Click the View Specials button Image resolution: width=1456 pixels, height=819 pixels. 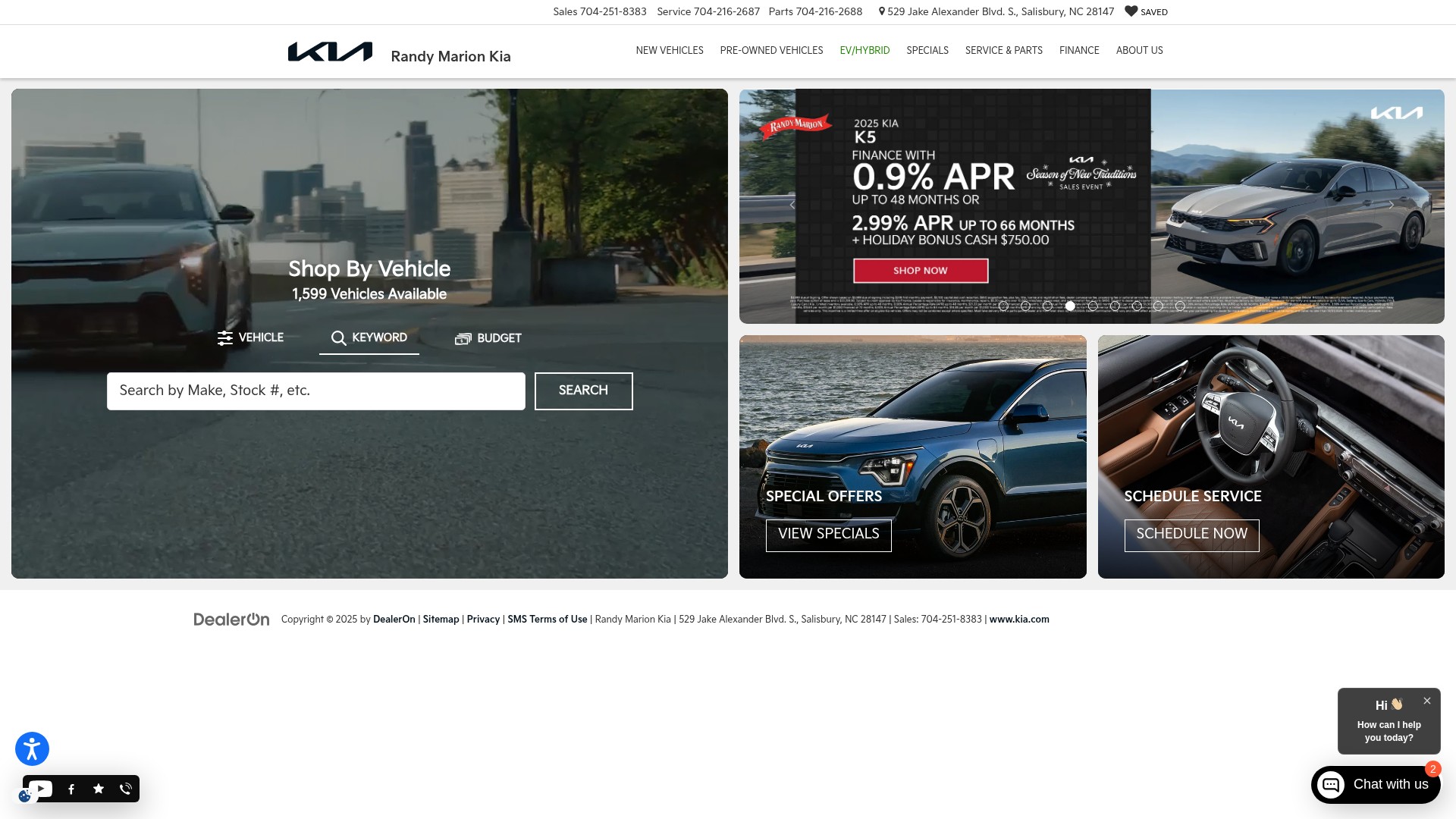[829, 535]
